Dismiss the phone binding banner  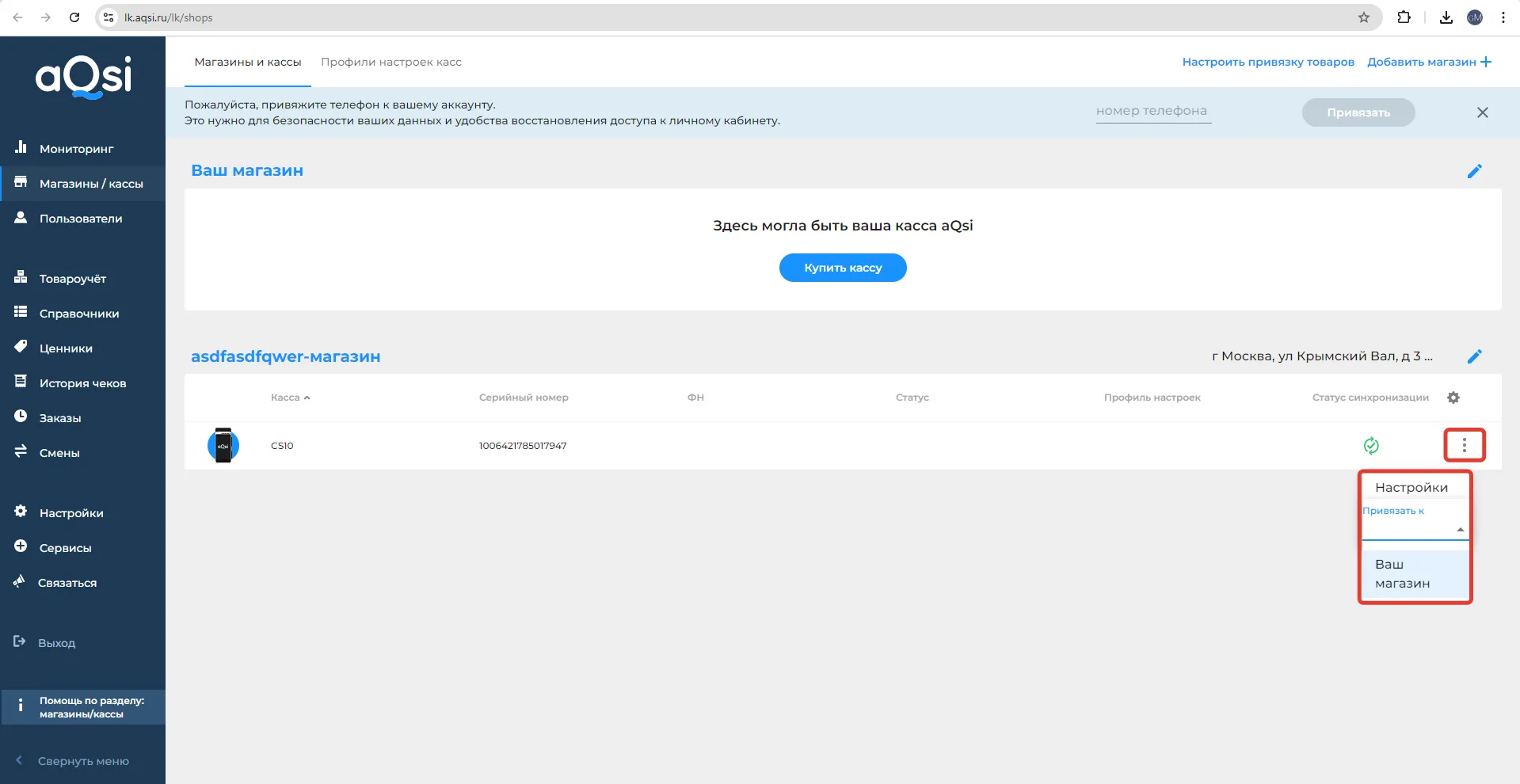coord(1482,112)
